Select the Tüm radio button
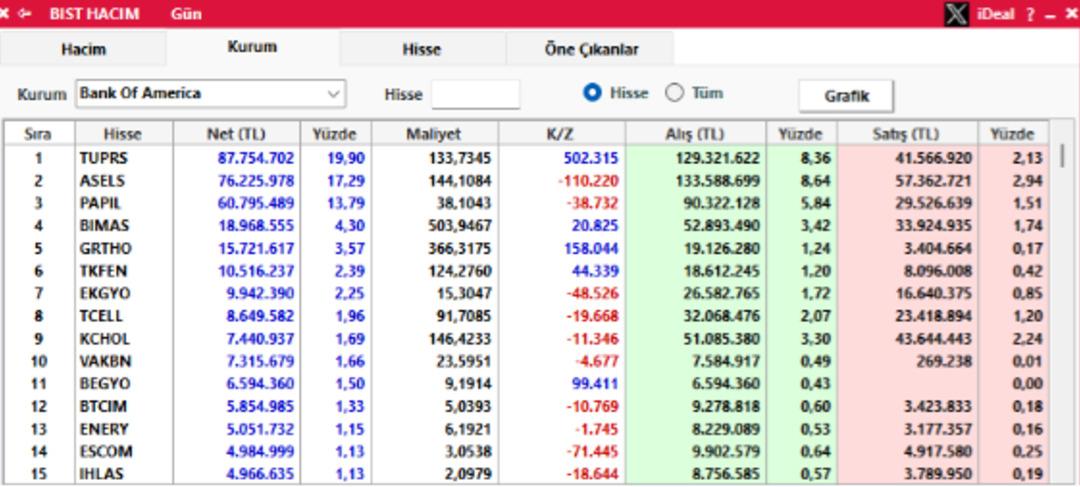This screenshot has width=1080, height=487. pyautogui.click(x=674, y=93)
